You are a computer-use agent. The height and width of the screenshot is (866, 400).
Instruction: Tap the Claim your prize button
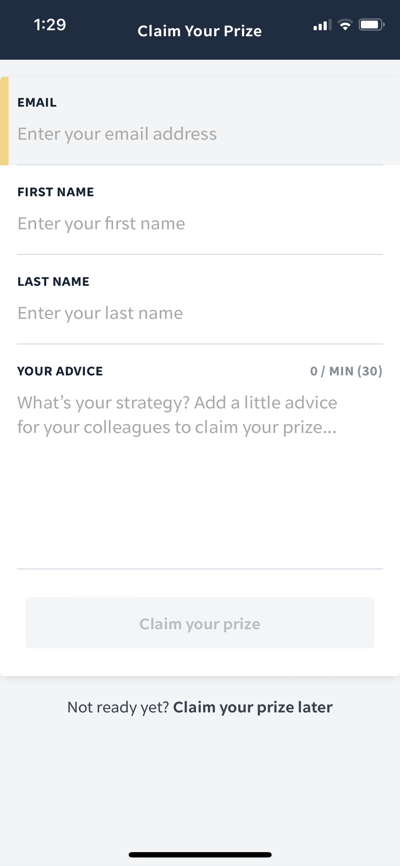click(200, 623)
